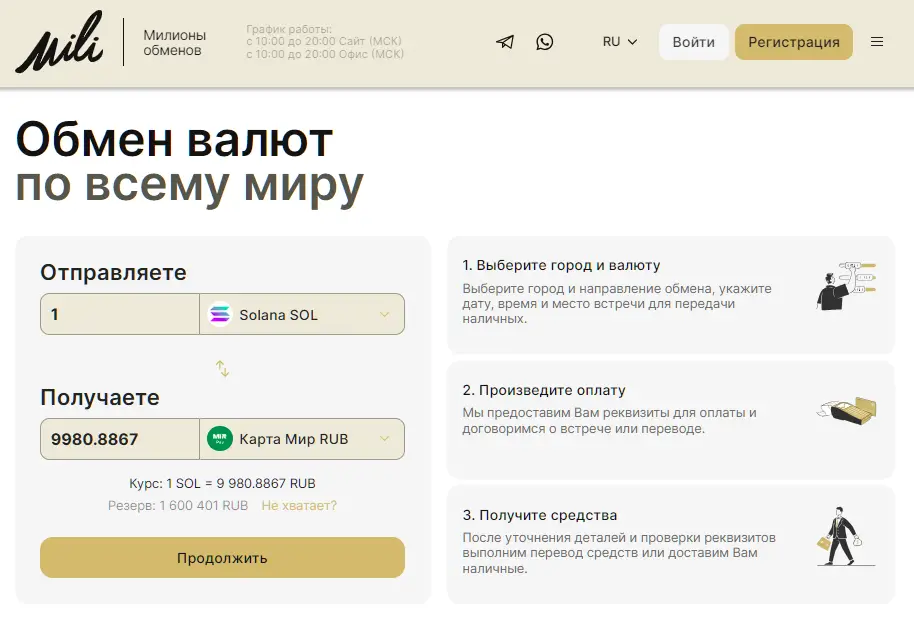Open the Telegram contact icon

[x=505, y=42]
